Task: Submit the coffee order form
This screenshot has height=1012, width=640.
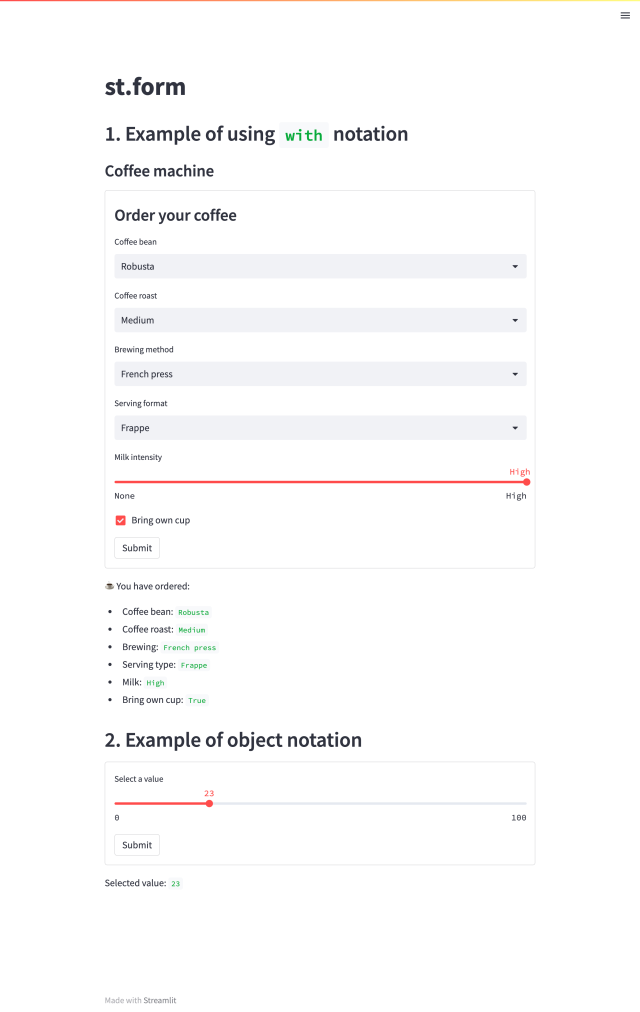Action: (137, 548)
